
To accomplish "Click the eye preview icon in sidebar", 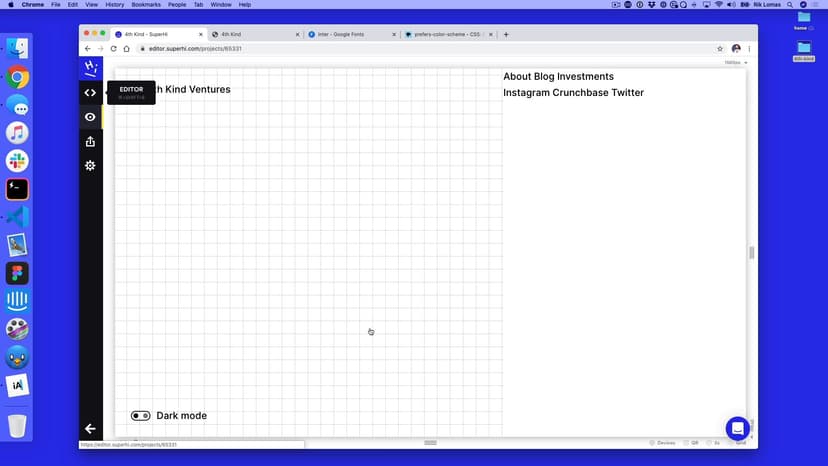I will [x=90, y=117].
